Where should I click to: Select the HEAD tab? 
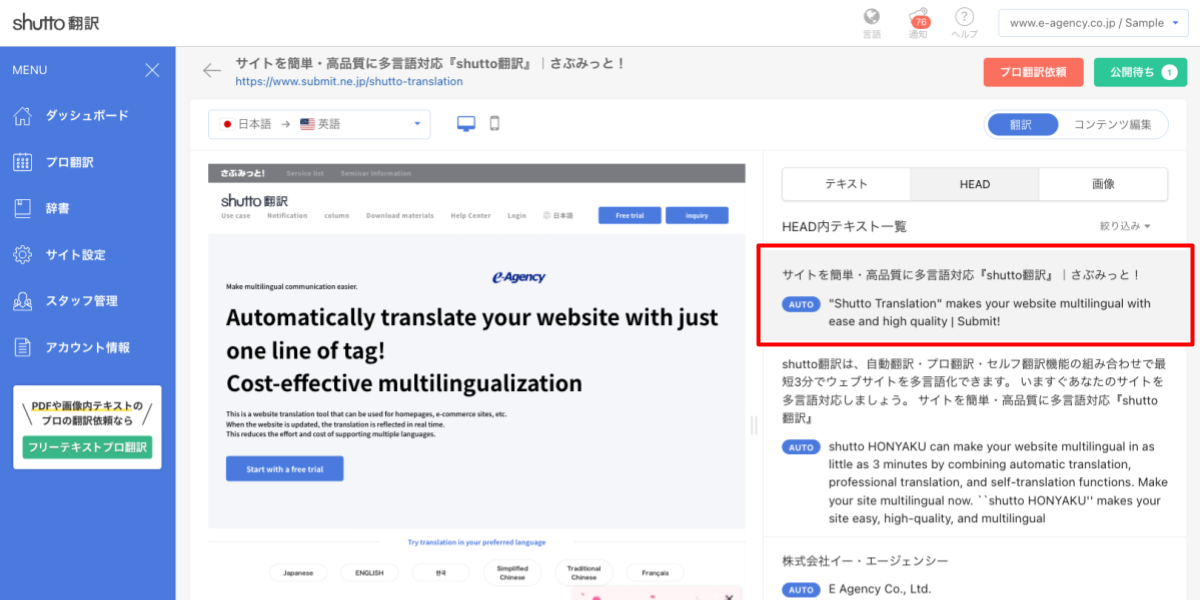point(974,184)
